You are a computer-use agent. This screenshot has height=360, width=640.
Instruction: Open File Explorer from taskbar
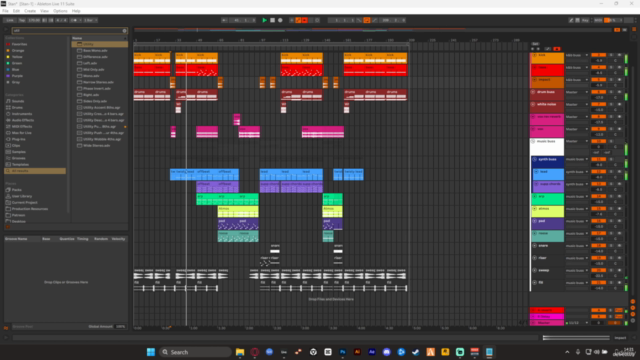pos(240,352)
